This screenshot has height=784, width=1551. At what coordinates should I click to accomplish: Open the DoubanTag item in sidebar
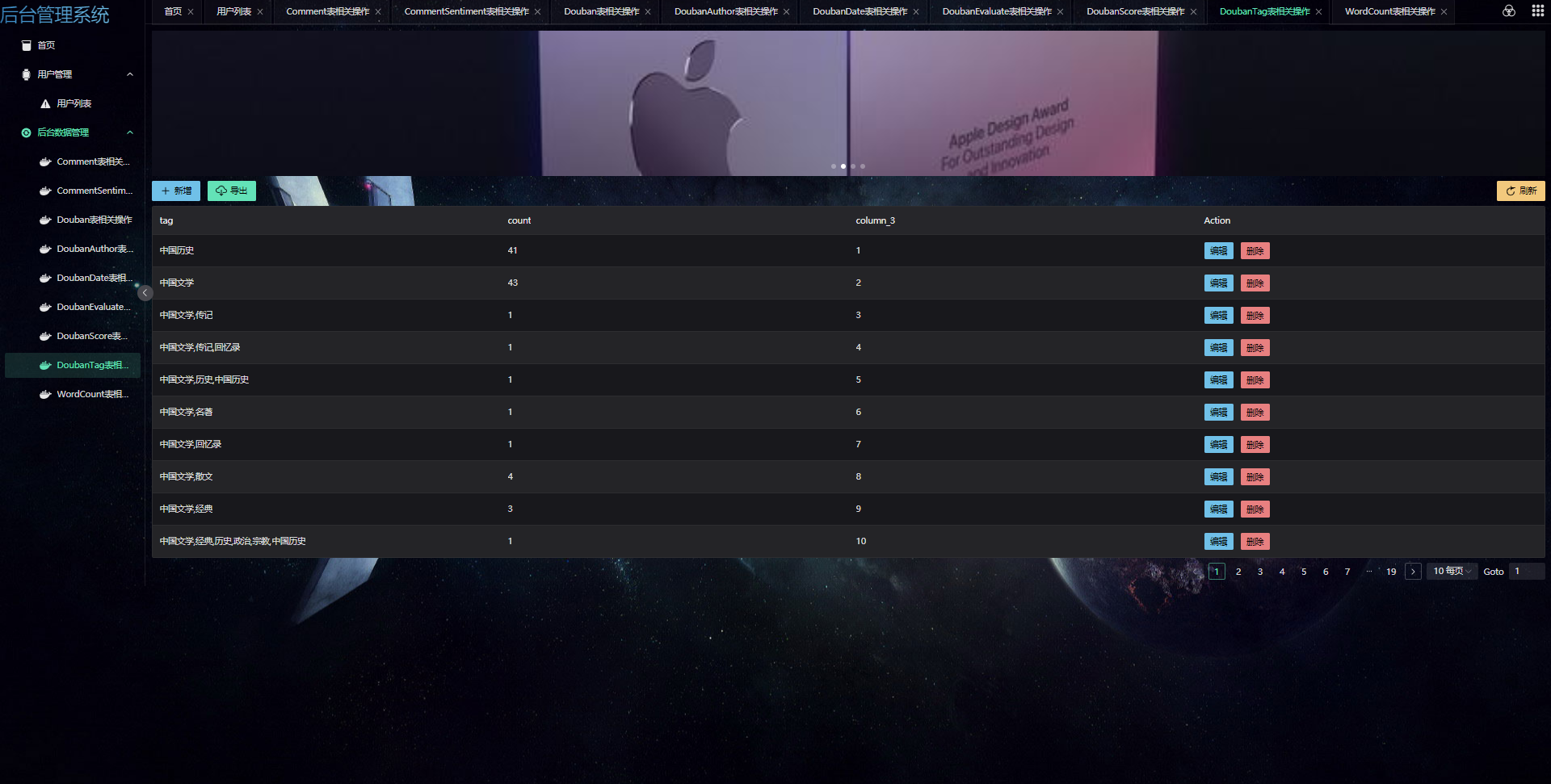point(73,365)
